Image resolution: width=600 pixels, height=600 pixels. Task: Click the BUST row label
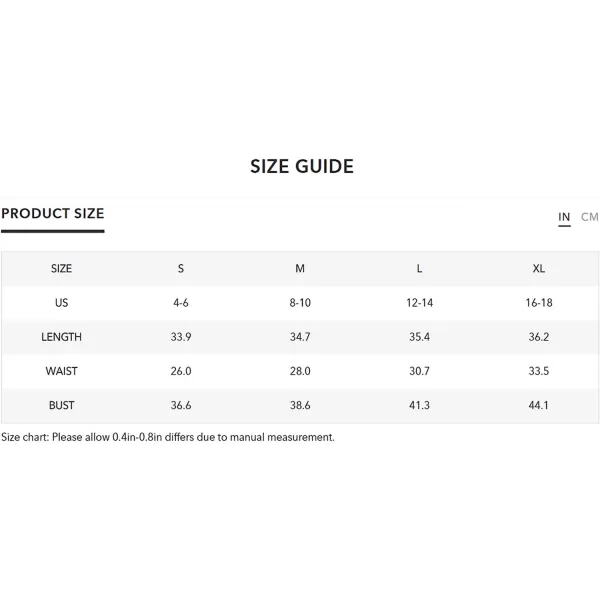click(62, 405)
